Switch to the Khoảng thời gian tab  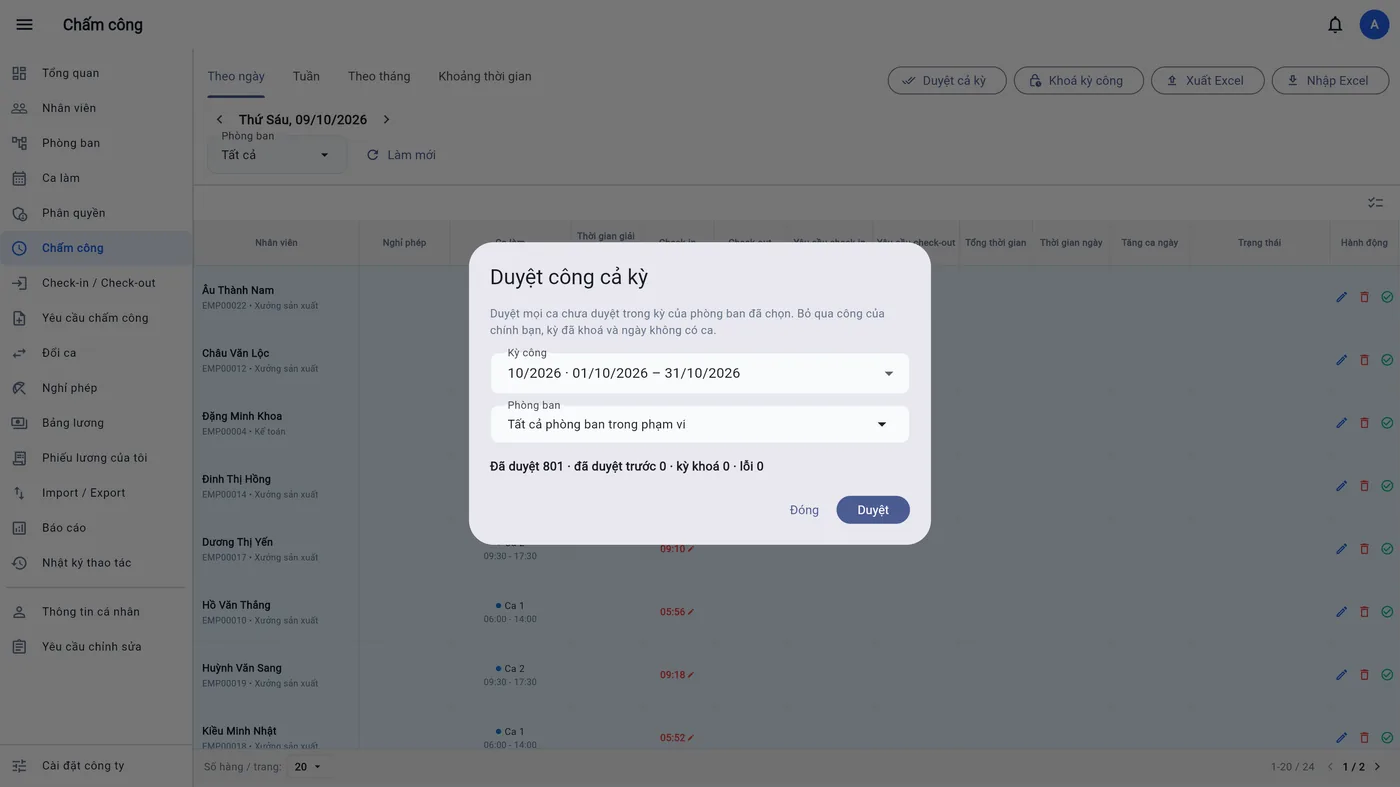point(485,77)
